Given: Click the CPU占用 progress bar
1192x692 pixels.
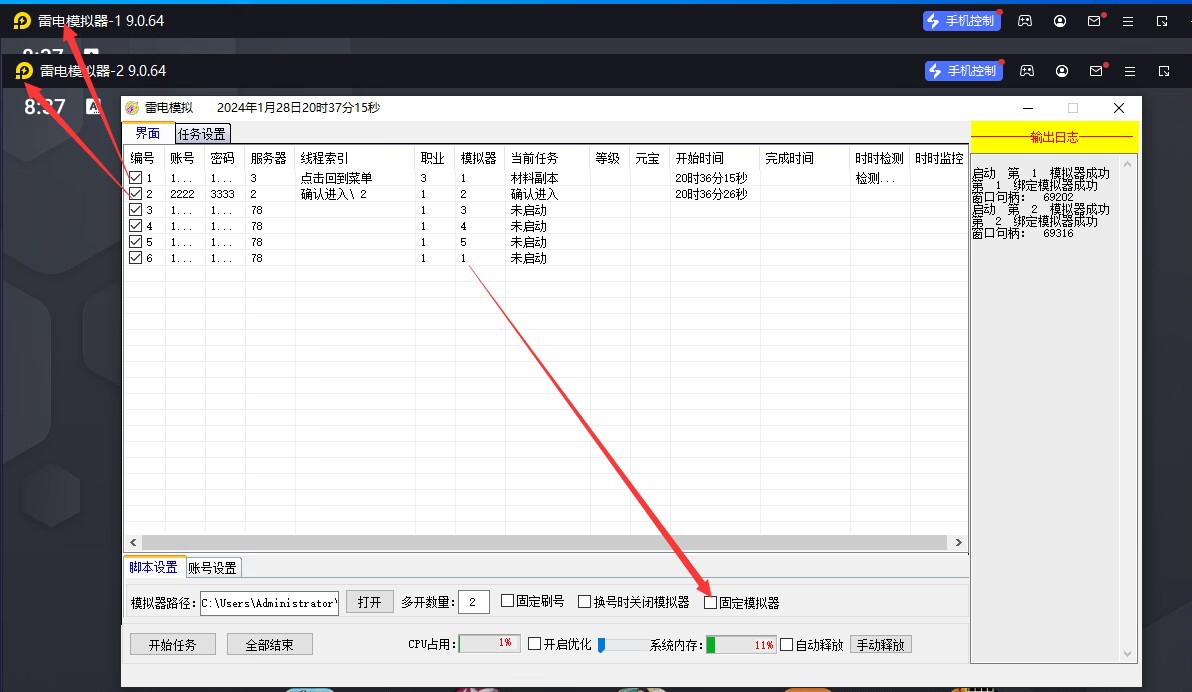Looking at the screenshot, I should [490, 644].
